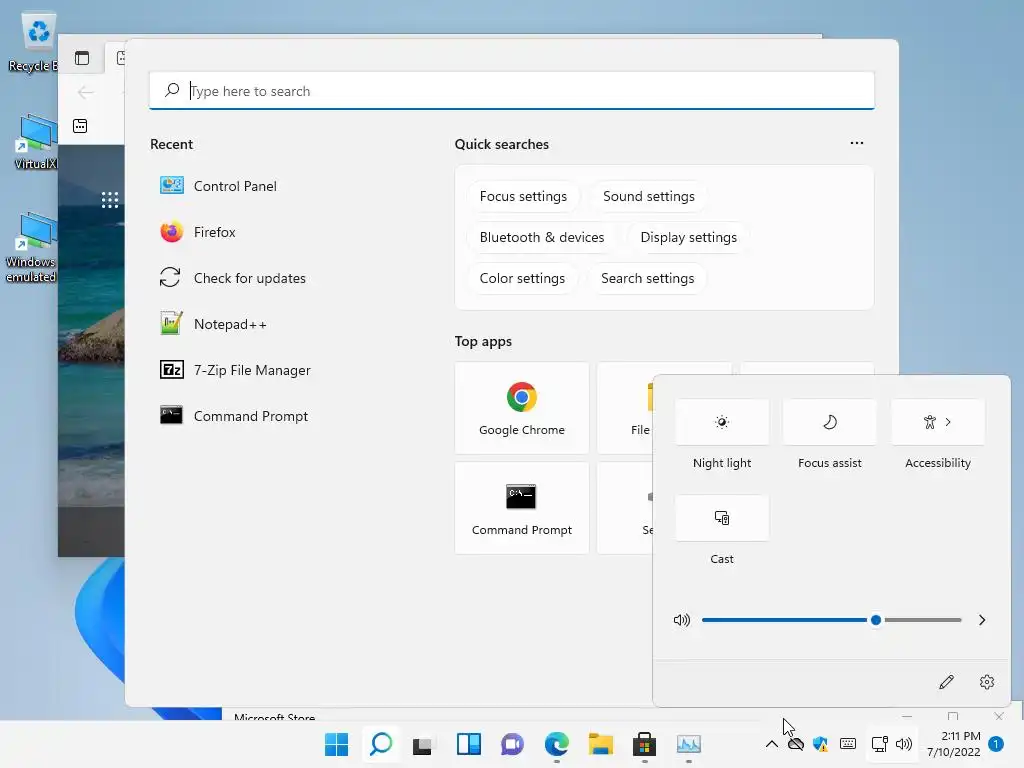Open Command Prompt in Recent list
The width and height of the screenshot is (1024, 768).
click(x=234, y=416)
